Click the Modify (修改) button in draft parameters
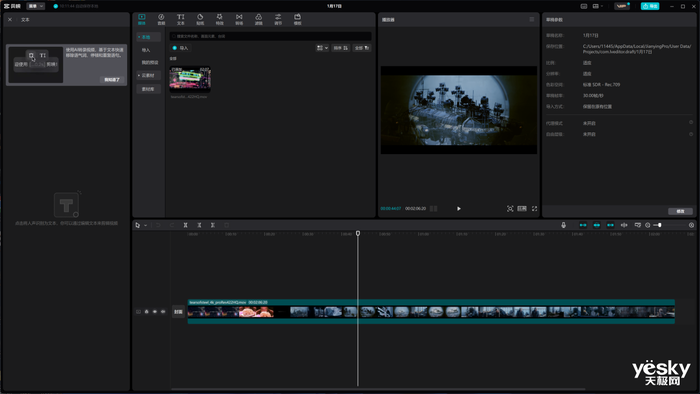Screen dimensions: 700x394 click(680, 211)
